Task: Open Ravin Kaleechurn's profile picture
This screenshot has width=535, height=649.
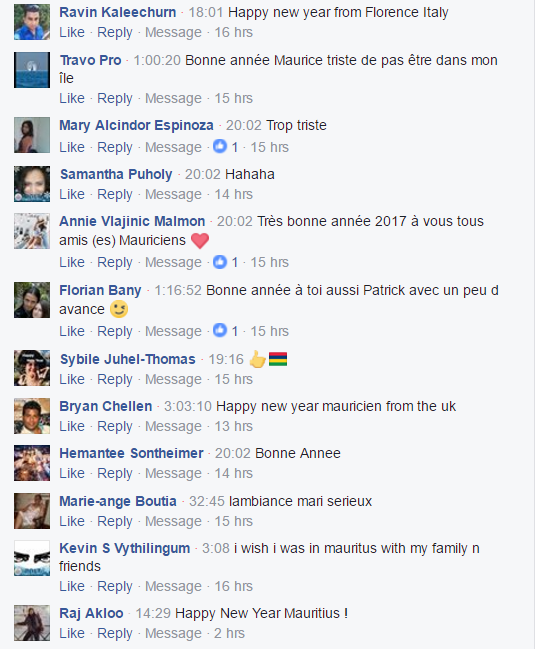Action: pyautogui.click(x=32, y=22)
